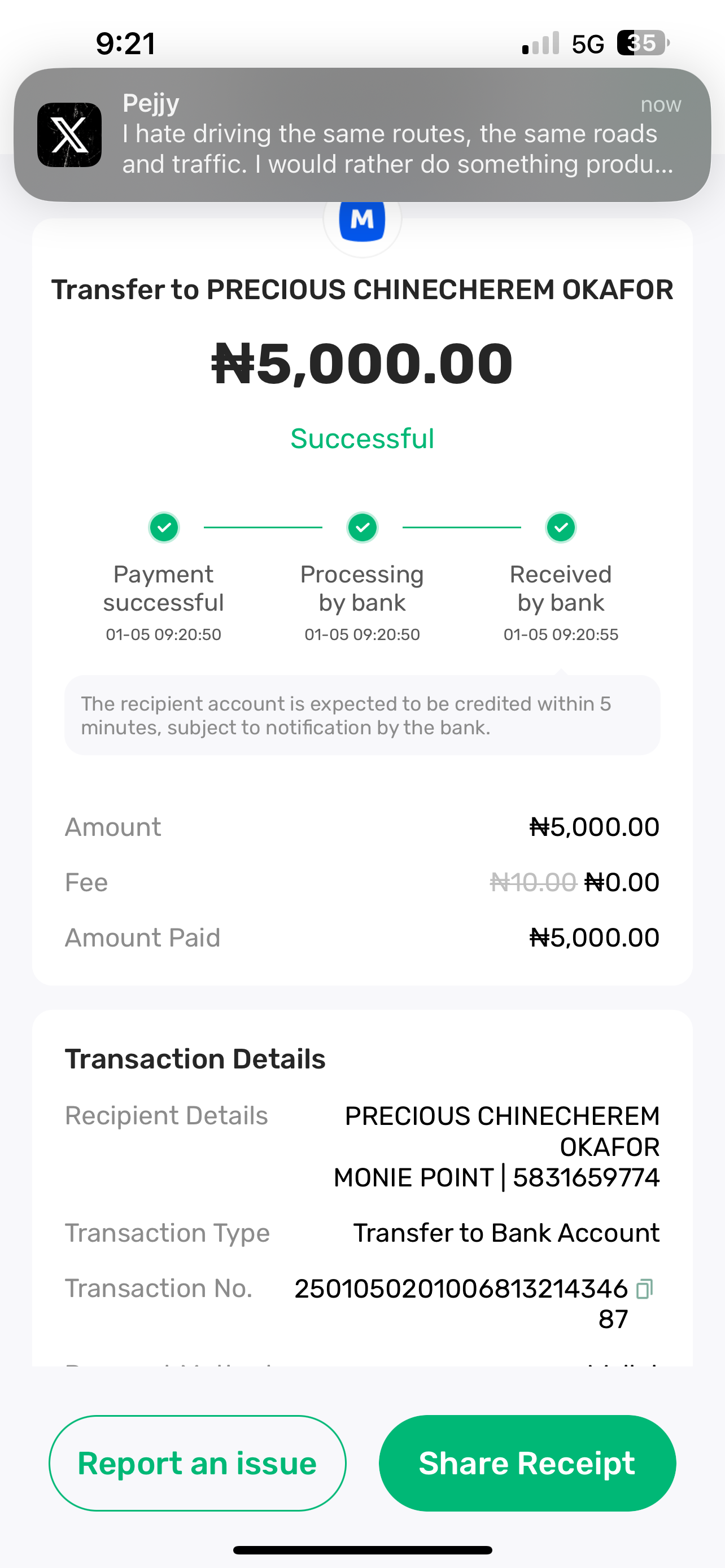Tap the Processing by bank checkmark icon

coord(362,527)
